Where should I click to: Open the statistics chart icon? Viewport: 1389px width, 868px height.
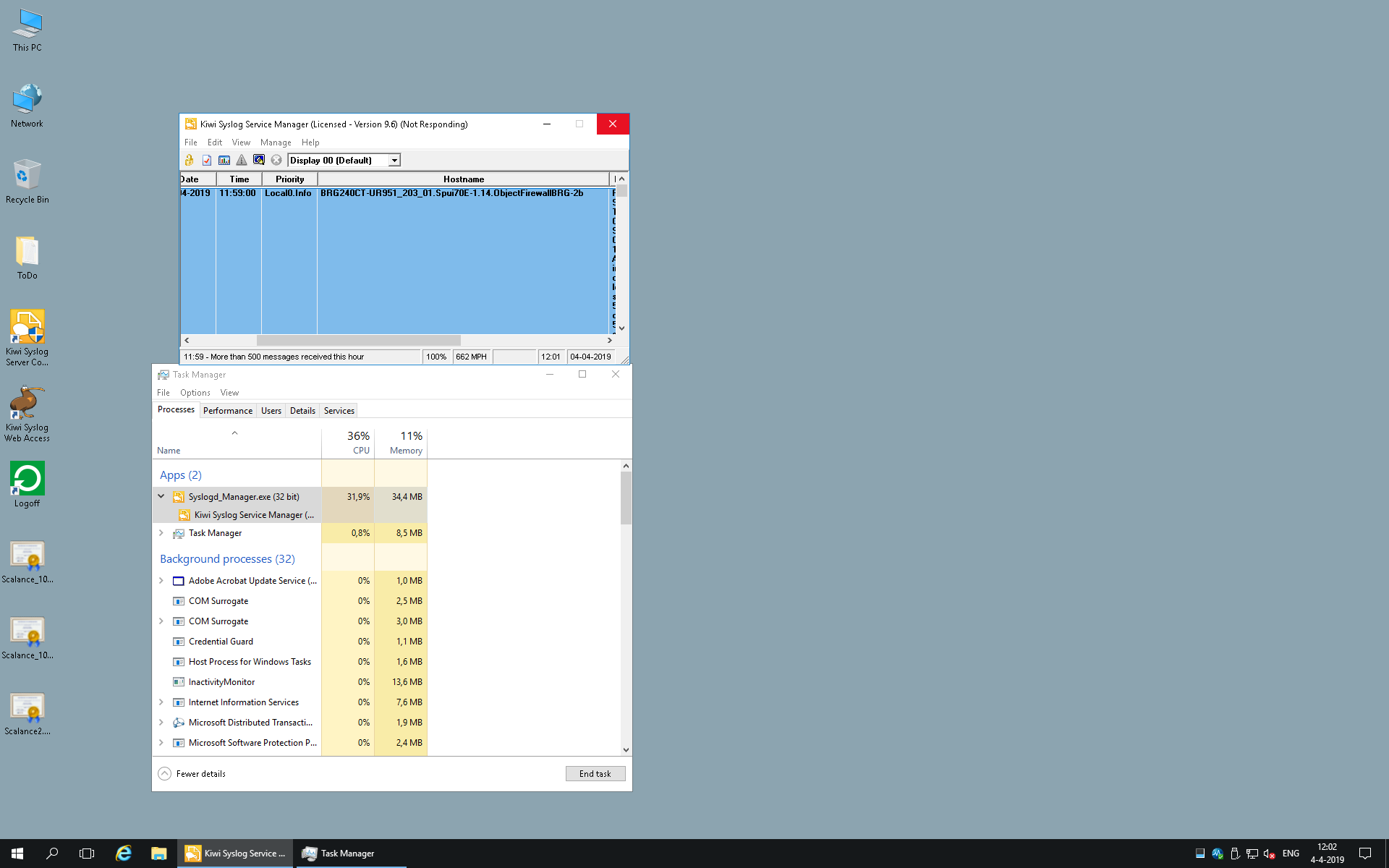[x=224, y=160]
